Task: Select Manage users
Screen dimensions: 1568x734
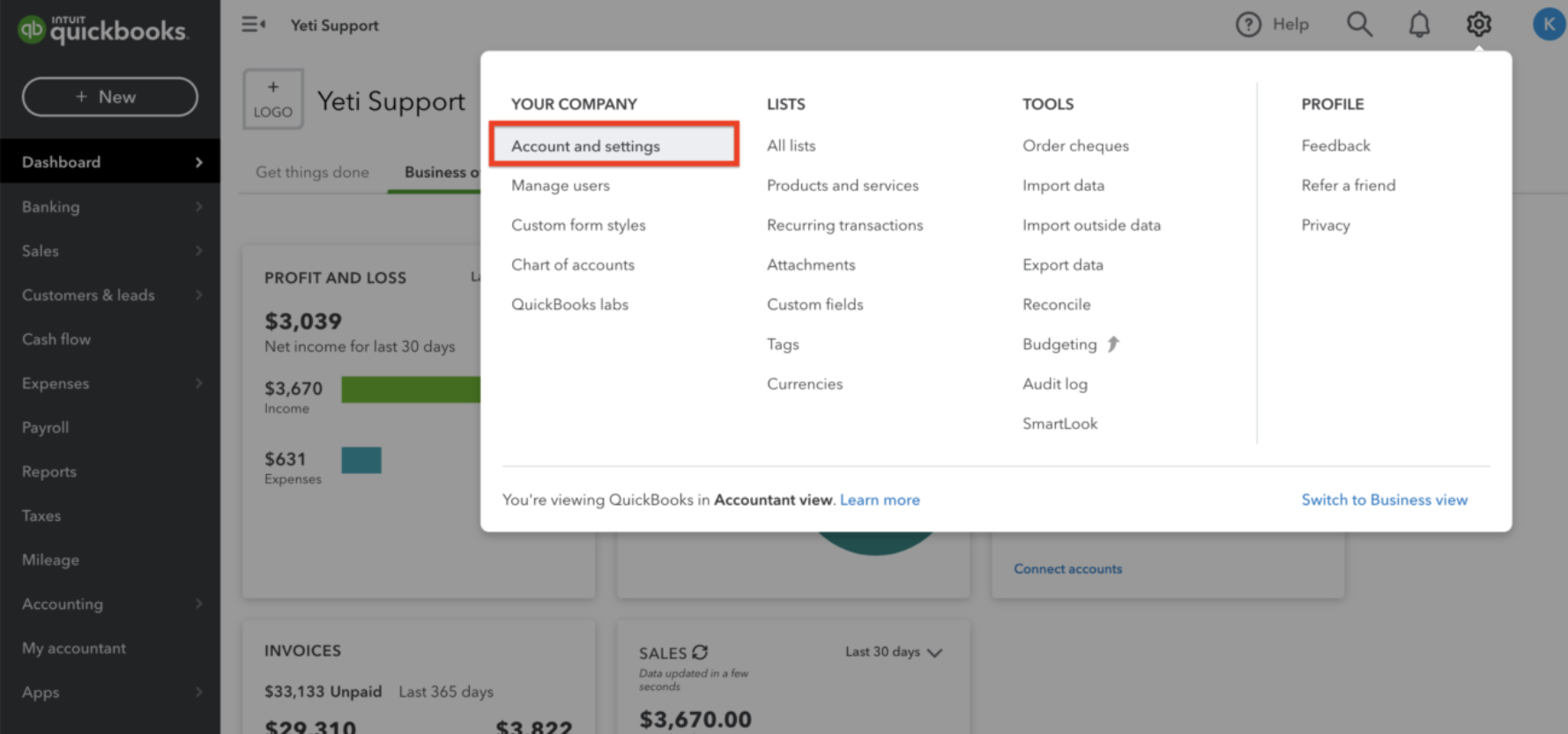Action: (561, 185)
